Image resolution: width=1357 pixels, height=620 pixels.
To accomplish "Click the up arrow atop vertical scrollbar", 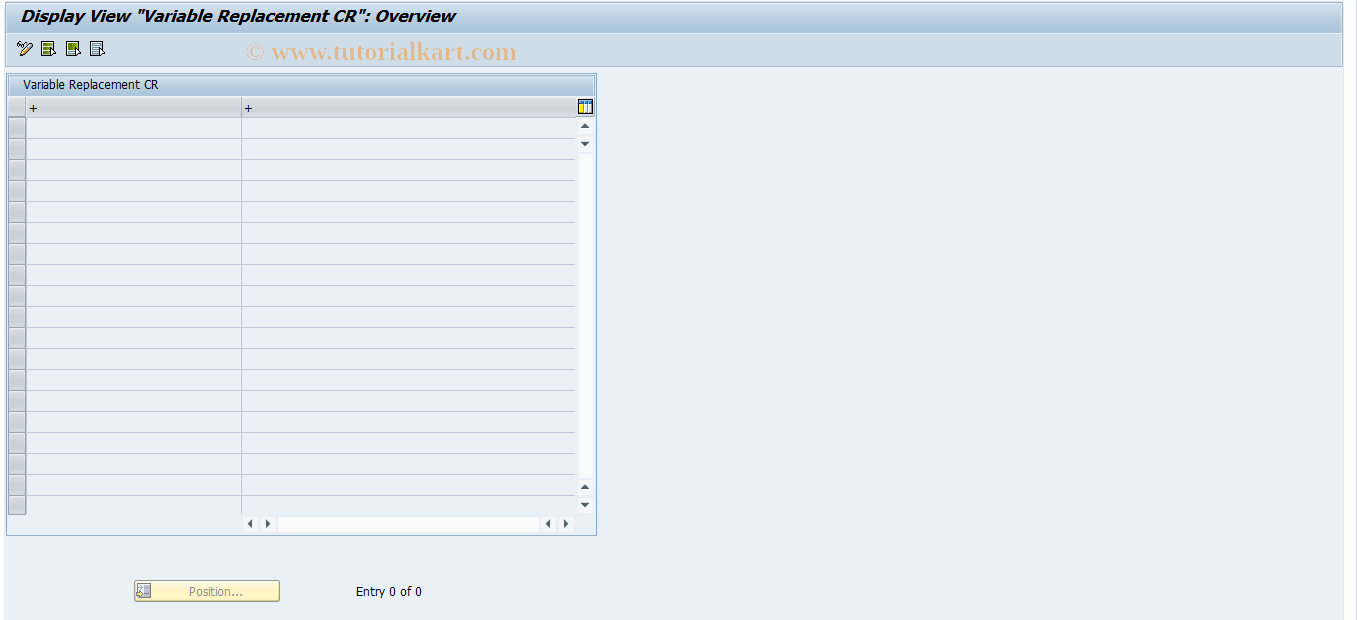I will coord(585,126).
